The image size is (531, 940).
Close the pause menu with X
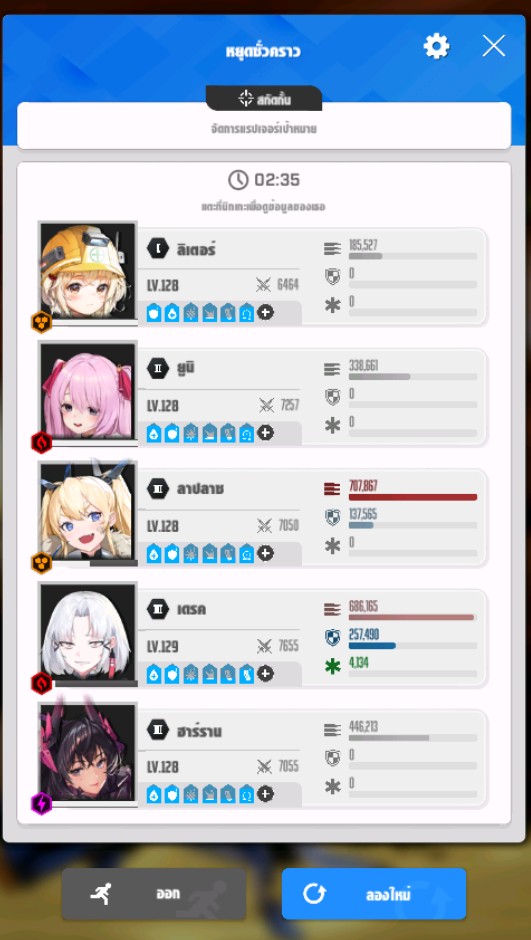(493, 46)
